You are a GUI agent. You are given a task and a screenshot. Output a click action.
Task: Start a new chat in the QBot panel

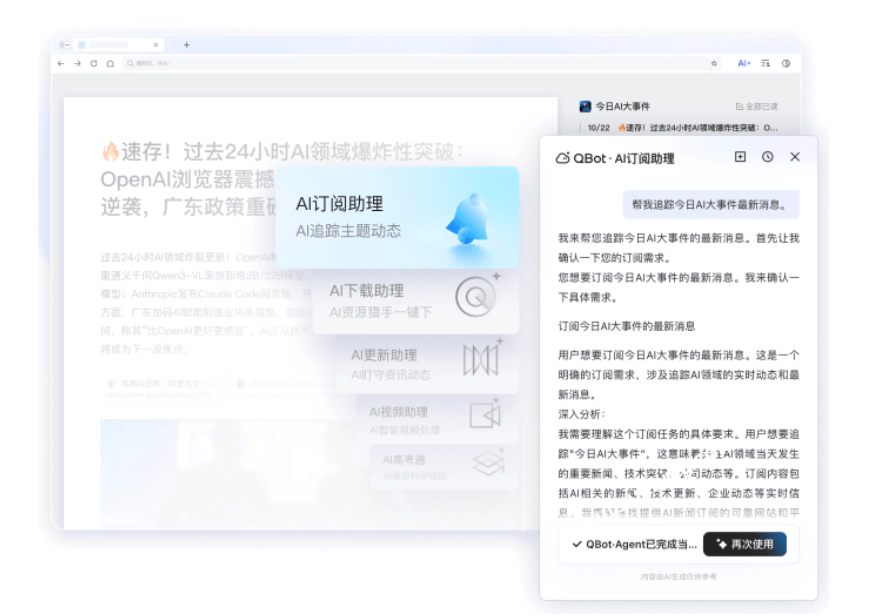point(740,157)
